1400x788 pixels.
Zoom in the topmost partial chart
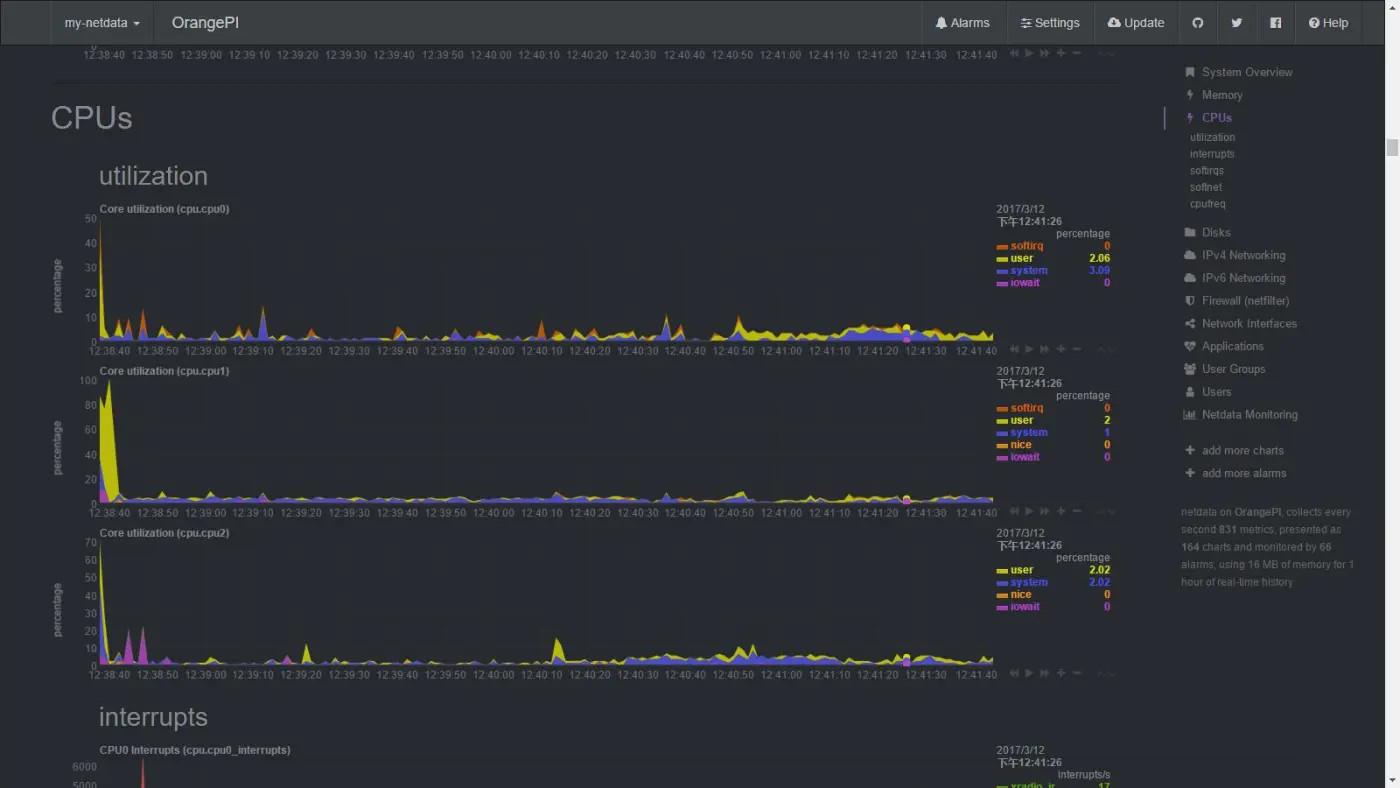[x=1061, y=53]
